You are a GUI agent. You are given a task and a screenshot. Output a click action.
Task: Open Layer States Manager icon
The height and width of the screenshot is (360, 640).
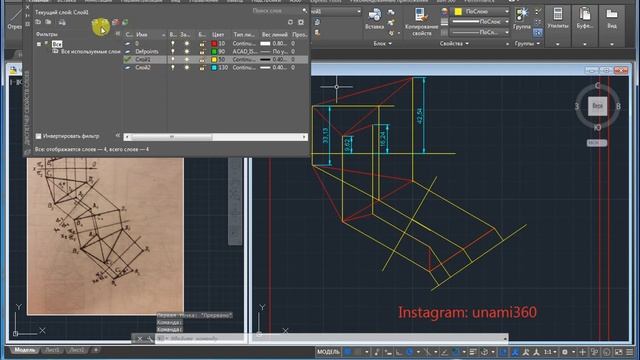tap(62, 22)
